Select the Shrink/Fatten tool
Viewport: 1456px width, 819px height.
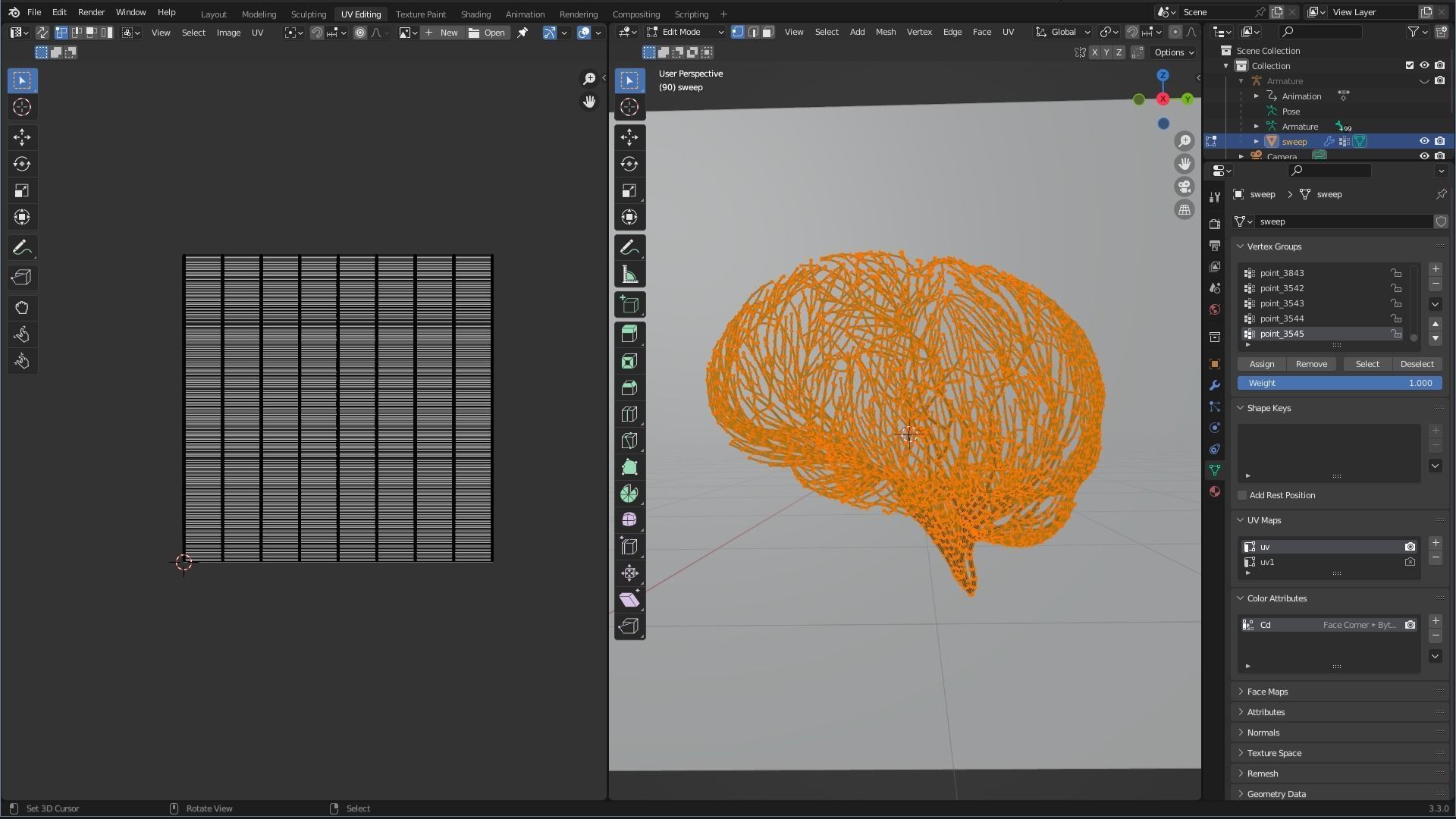pyautogui.click(x=629, y=573)
